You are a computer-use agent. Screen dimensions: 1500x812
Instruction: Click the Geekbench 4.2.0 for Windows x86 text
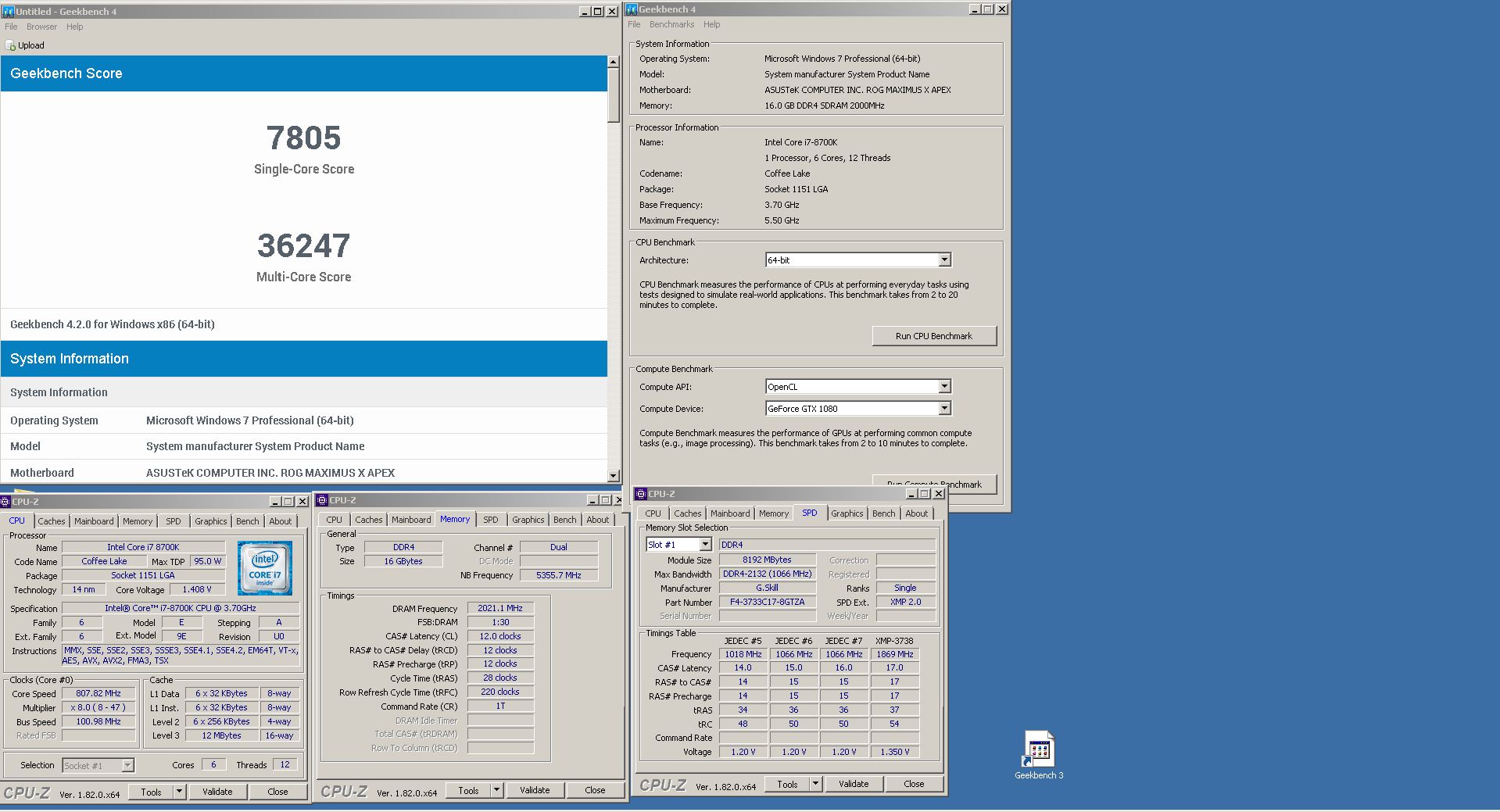click(113, 324)
